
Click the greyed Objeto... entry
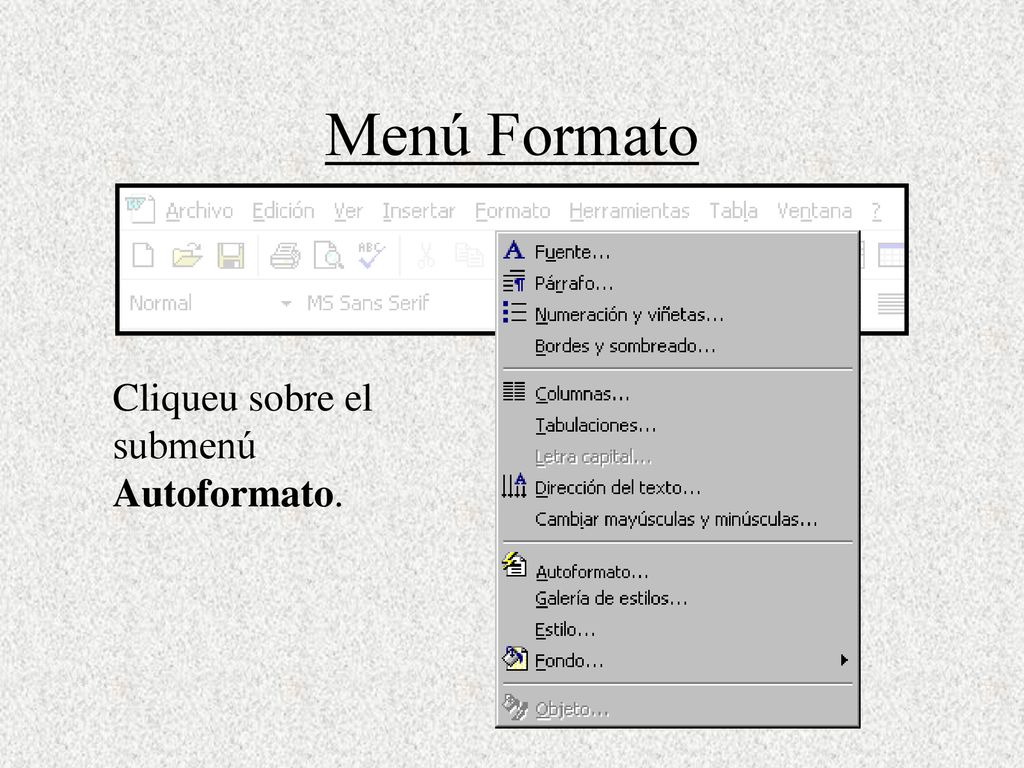click(678, 709)
